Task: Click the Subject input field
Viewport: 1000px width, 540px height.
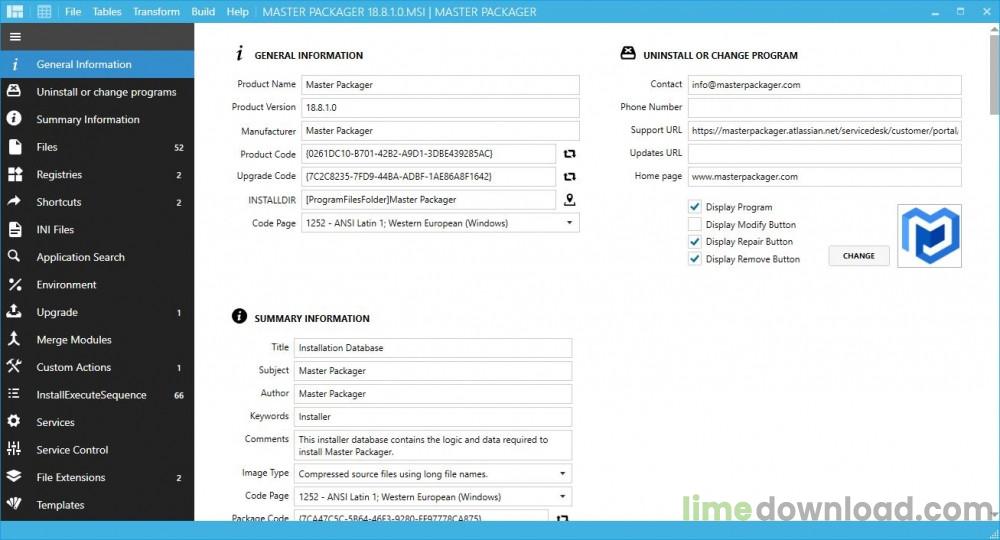Action: pos(433,370)
